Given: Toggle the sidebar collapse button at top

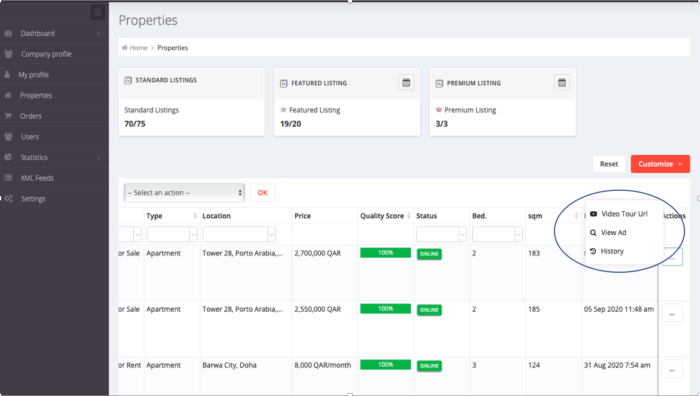Looking at the screenshot, I should tap(98, 12).
